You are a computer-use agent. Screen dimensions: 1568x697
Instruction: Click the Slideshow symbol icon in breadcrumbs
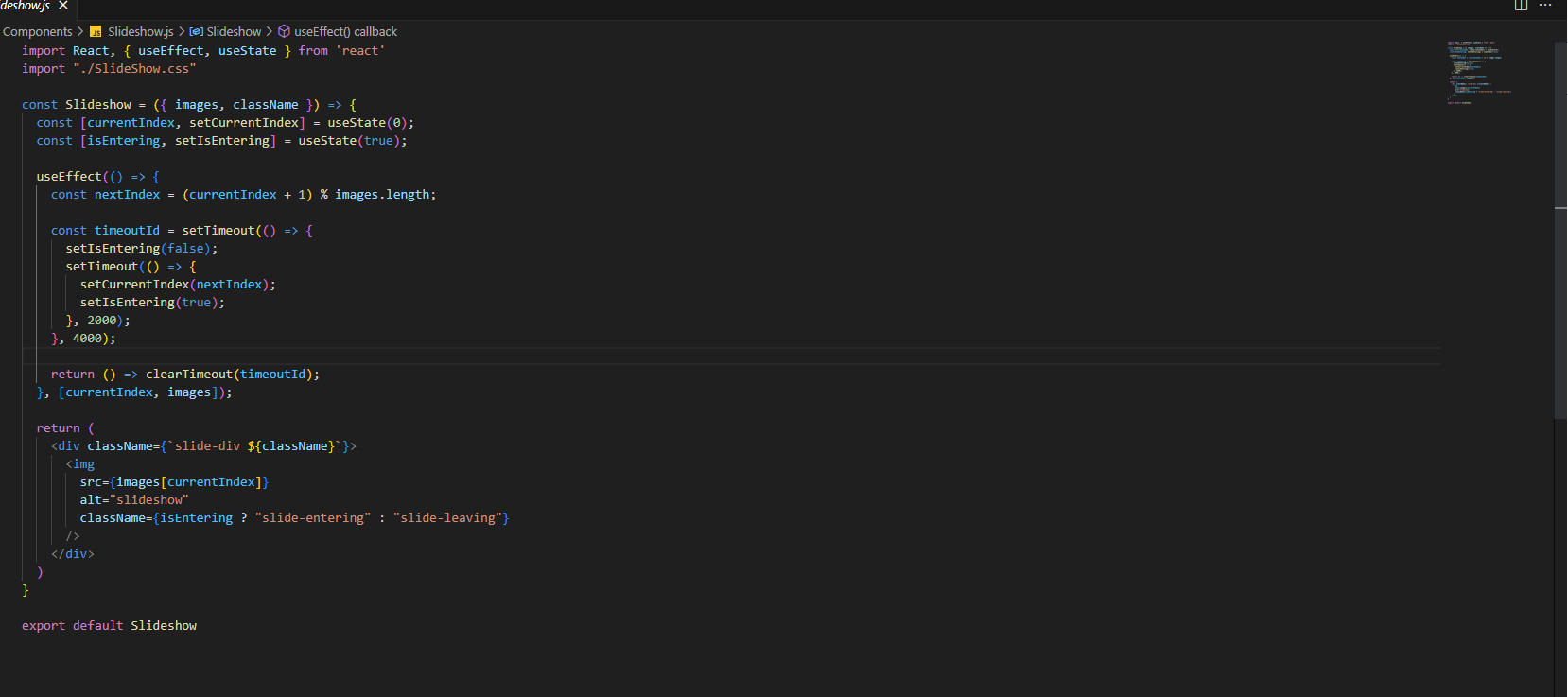pyautogui.click(x=197, y=32)
